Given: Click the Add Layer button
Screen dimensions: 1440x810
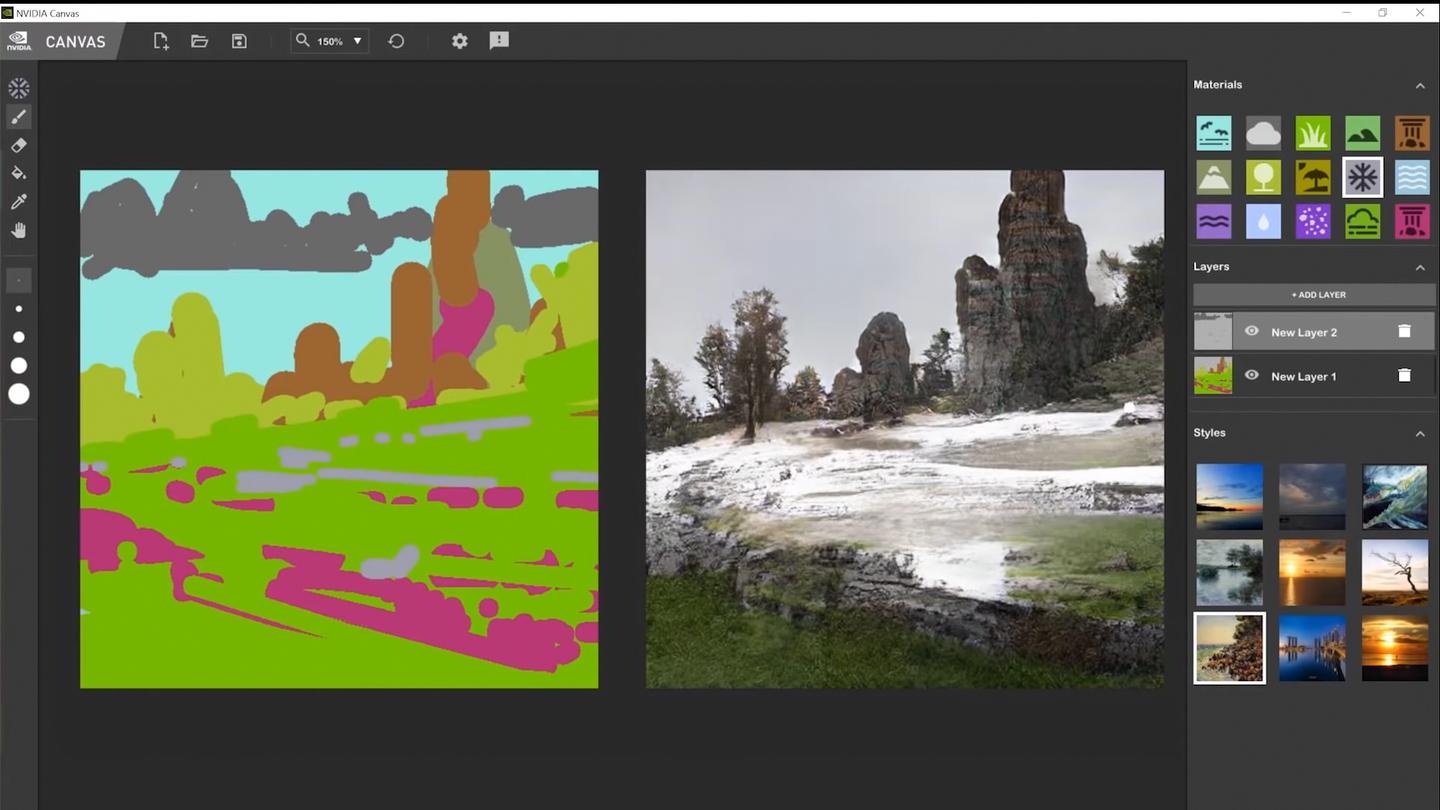Looking at the screenshot, I should 1314,295.
